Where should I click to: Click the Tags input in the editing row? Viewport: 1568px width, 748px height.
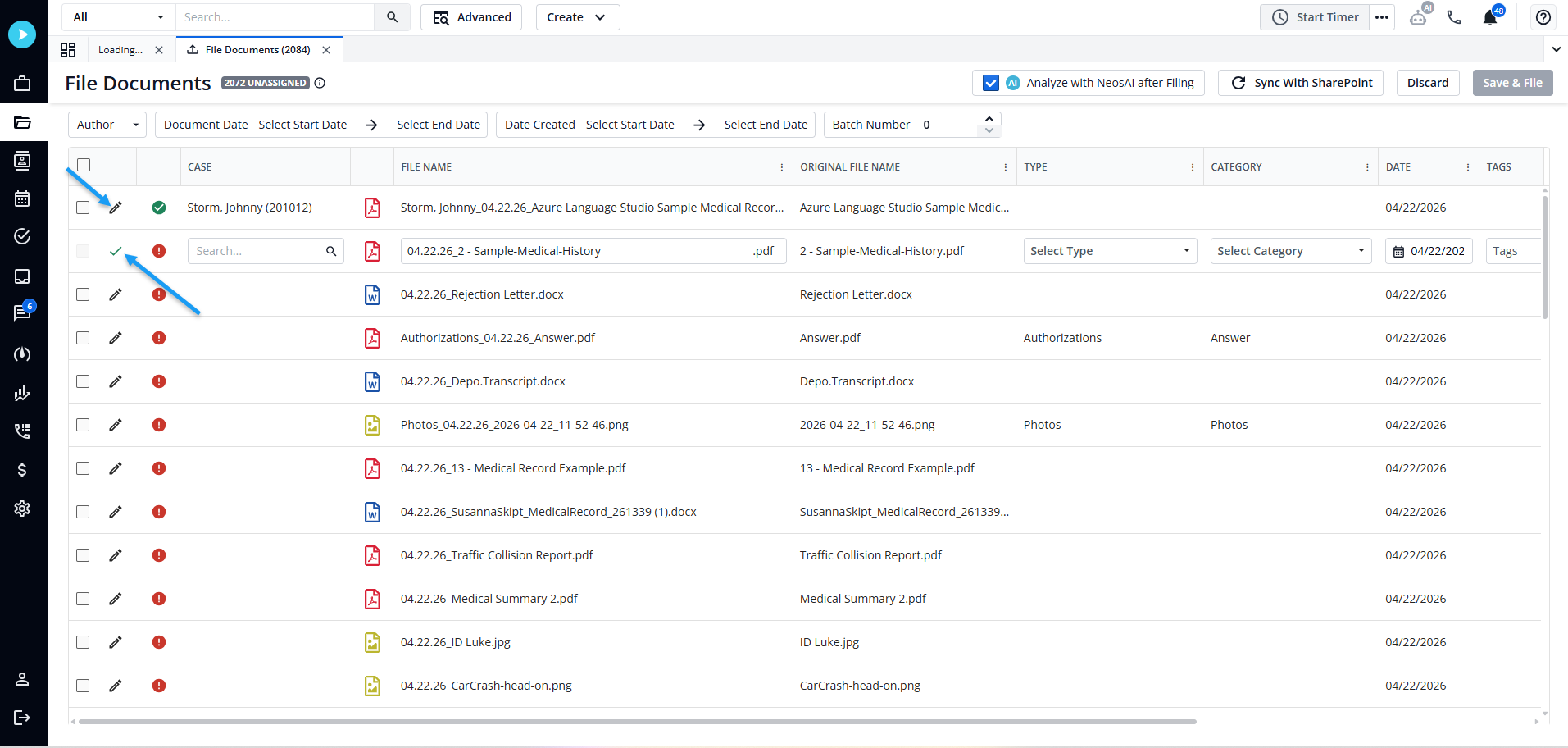(x=1513, y=251)
